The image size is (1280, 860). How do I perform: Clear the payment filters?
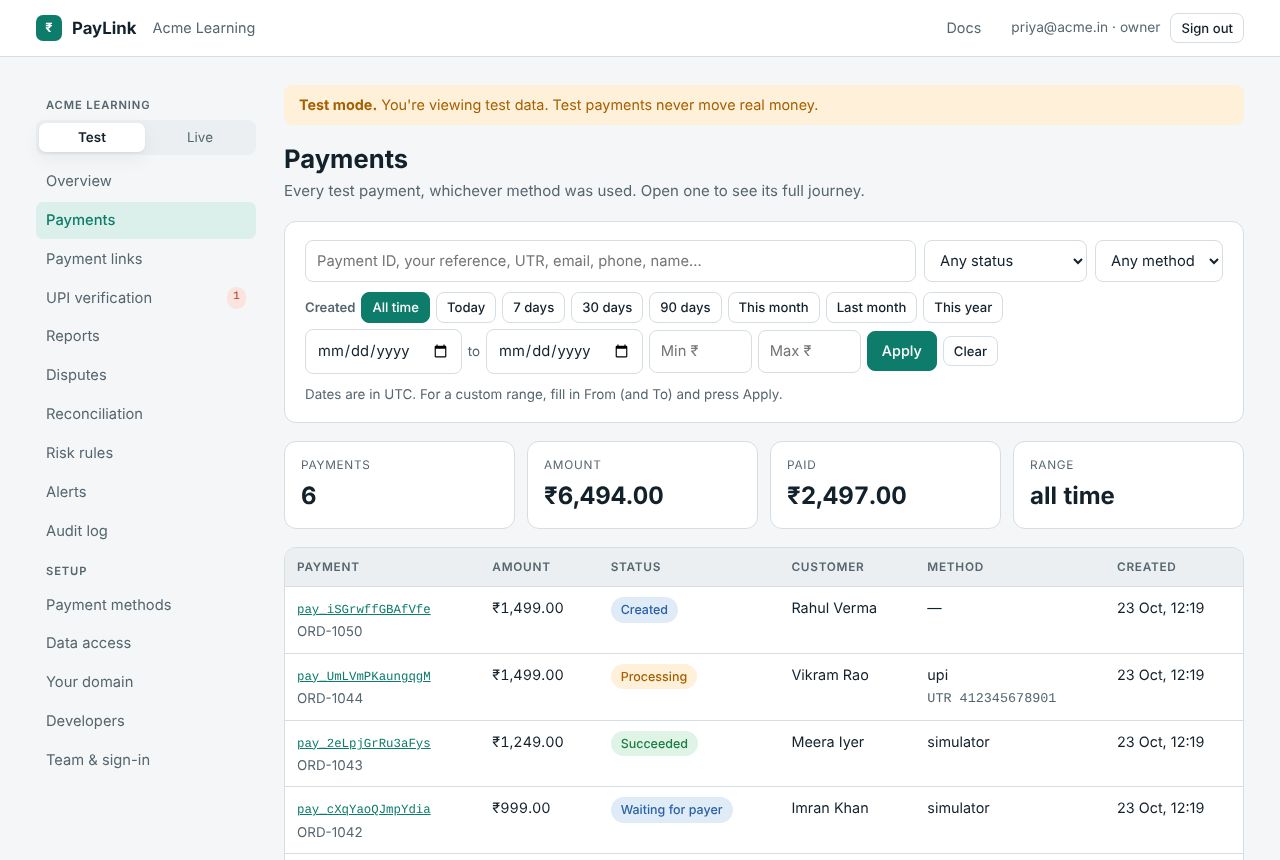click(x=970, y=351)
